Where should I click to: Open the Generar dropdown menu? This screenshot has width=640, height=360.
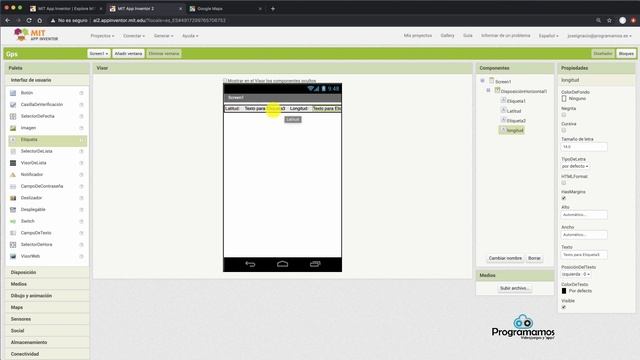coord(163,36)
